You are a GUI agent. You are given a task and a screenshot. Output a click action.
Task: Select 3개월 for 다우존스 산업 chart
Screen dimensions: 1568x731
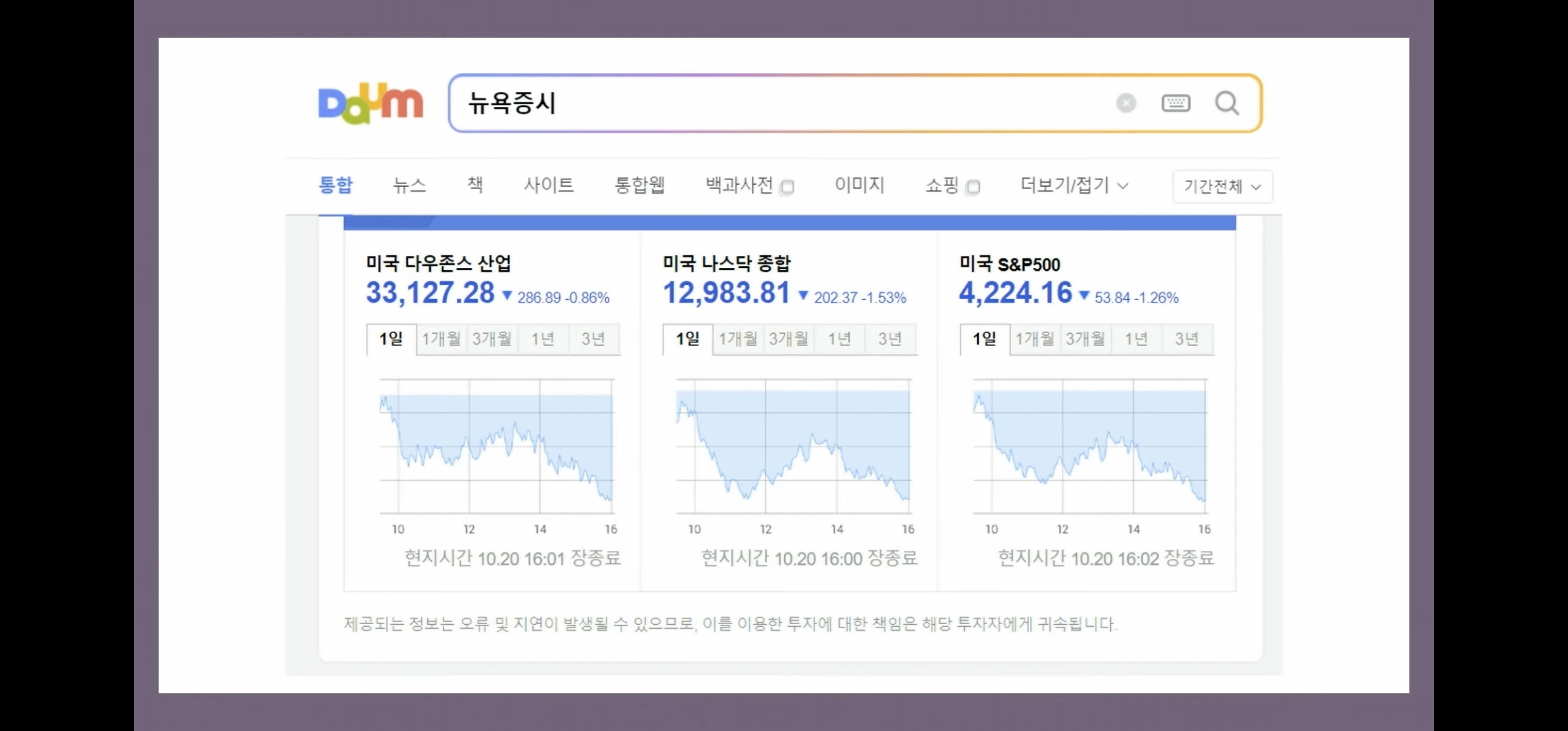pyautogui.click(x=492, y=339)
